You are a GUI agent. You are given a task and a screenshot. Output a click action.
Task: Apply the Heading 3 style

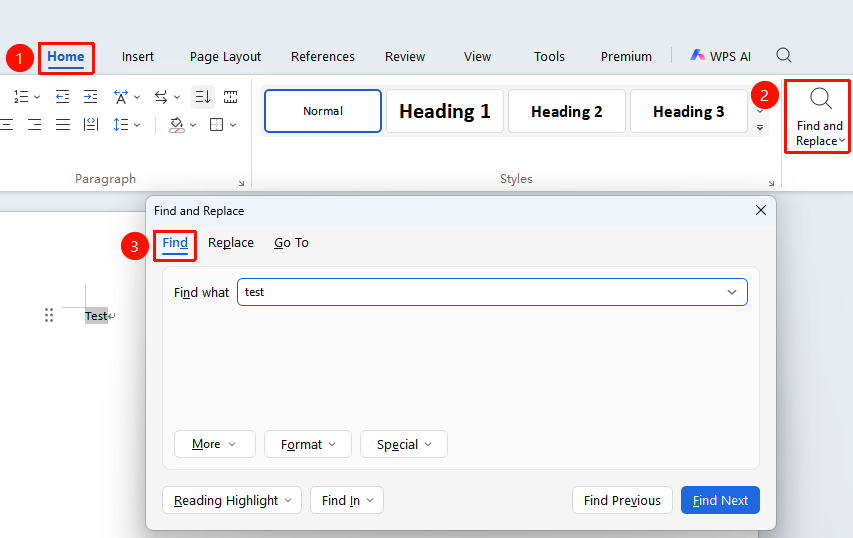[x=689, y=111]
